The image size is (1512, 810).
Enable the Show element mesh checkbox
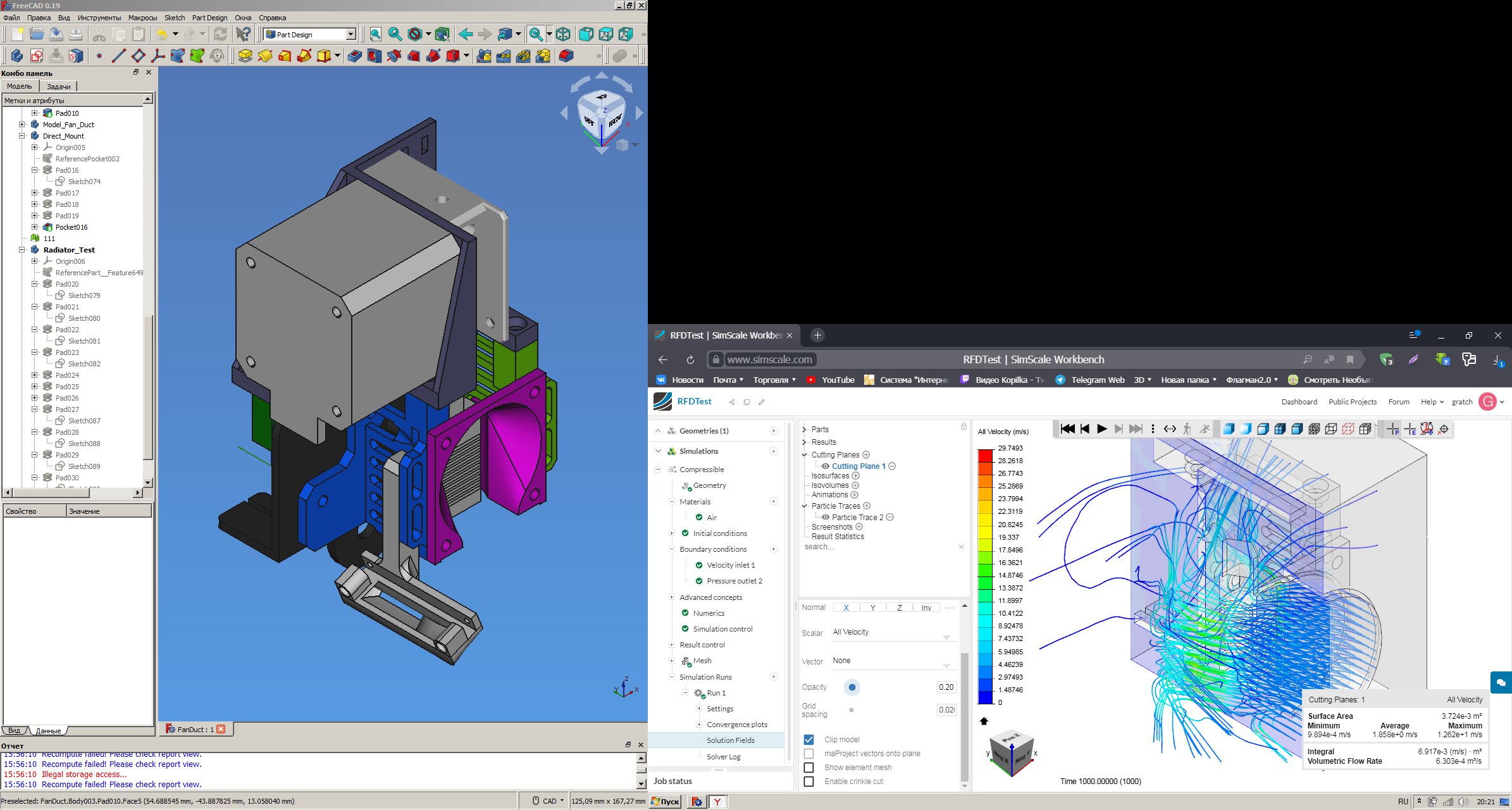point(809,768)
